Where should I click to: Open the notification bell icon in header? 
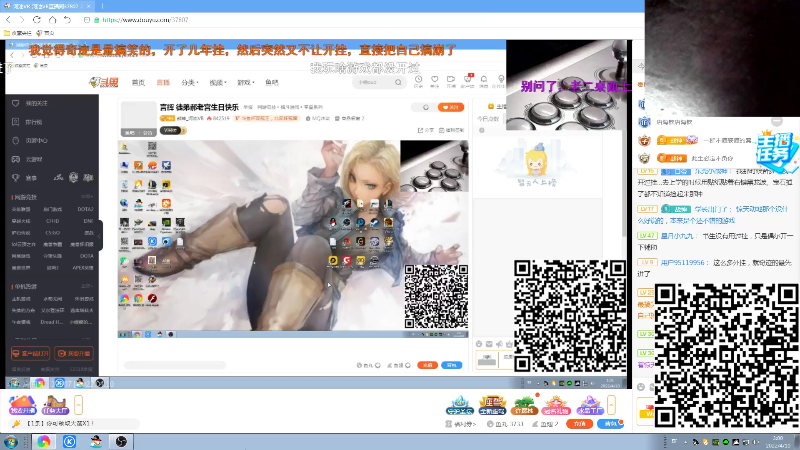(484, 81)
